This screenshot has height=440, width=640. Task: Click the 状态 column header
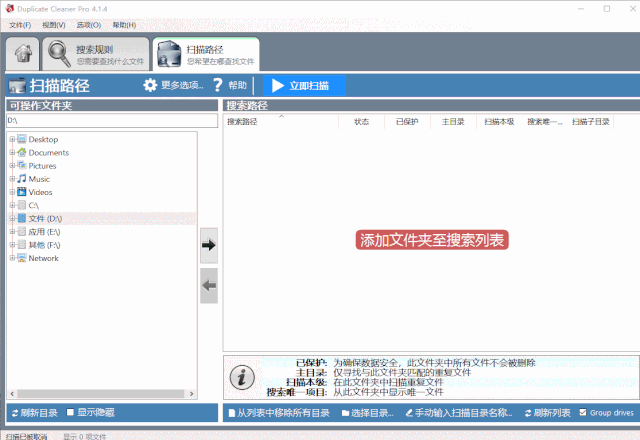pos(361,122)
